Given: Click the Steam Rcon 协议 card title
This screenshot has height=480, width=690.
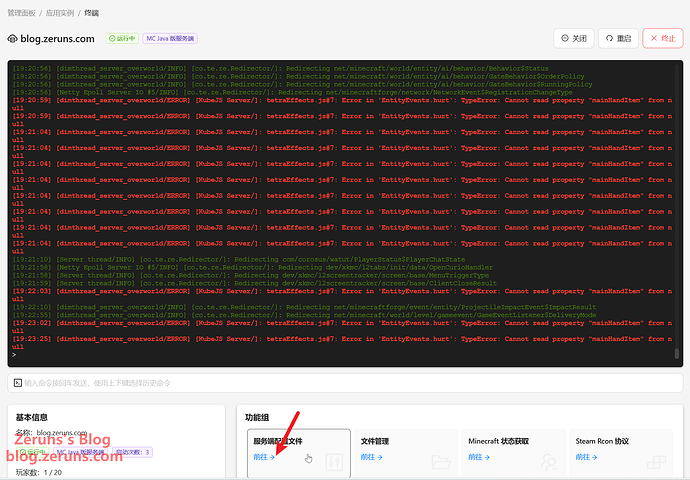Looking at the screenshot, I should point(602,441).
